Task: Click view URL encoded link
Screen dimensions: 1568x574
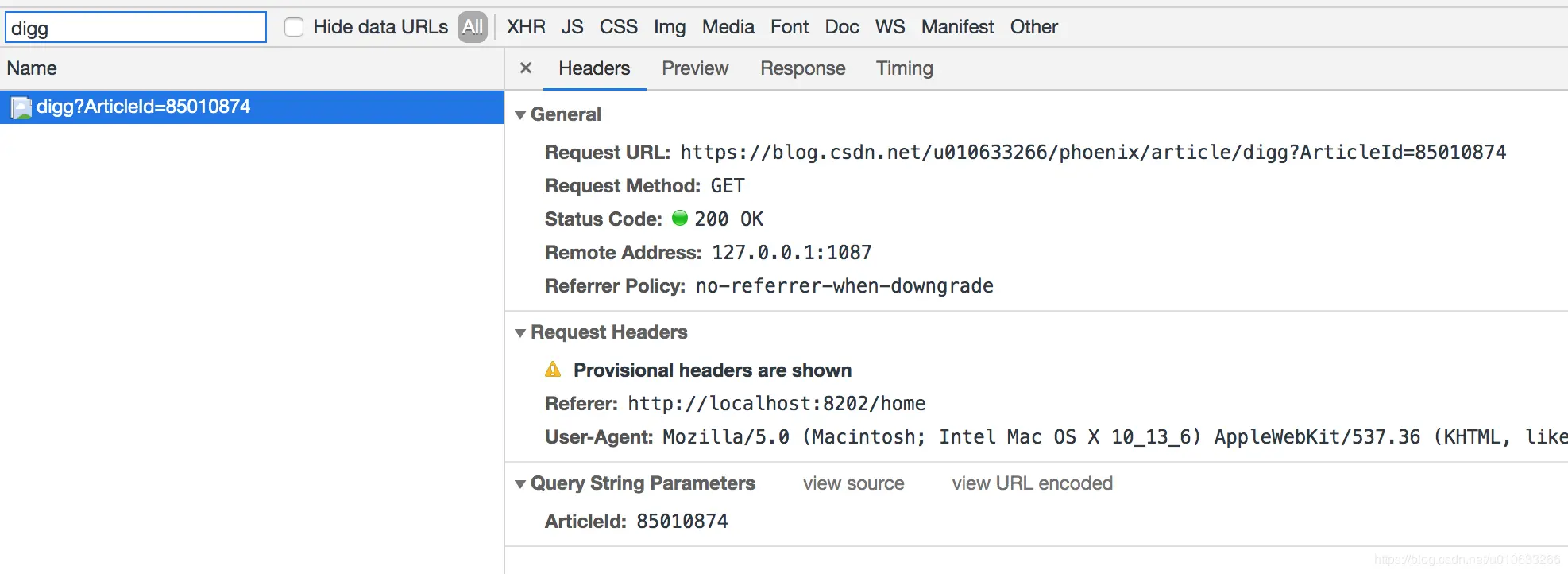Action: 1032,483
